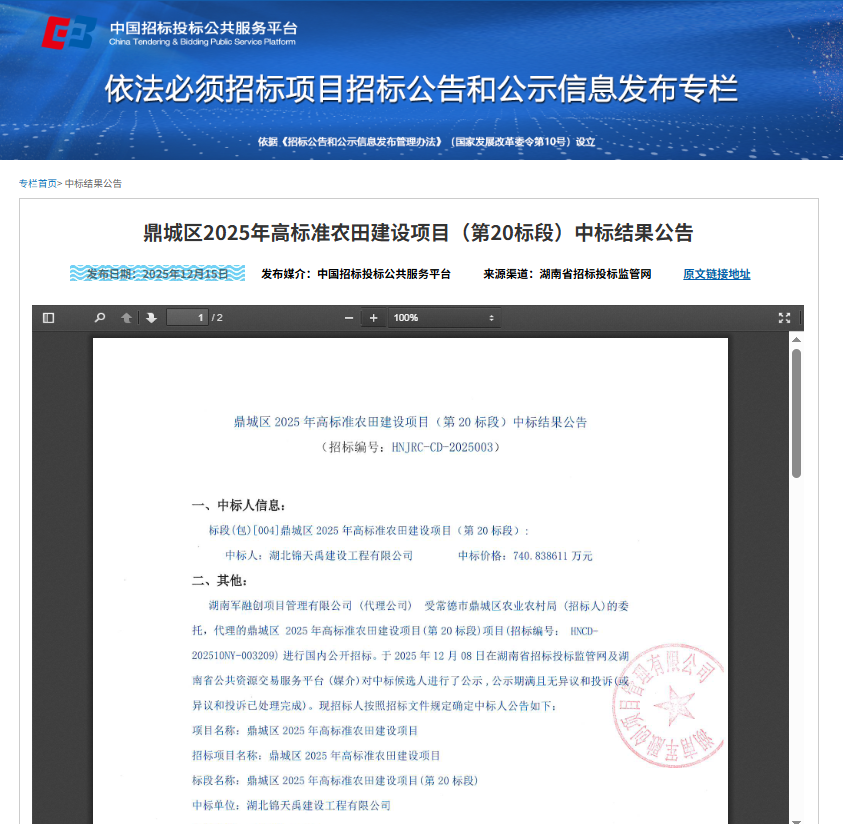Open the PDF search tool
Screen dimensions: 843x824
point(99,317)
